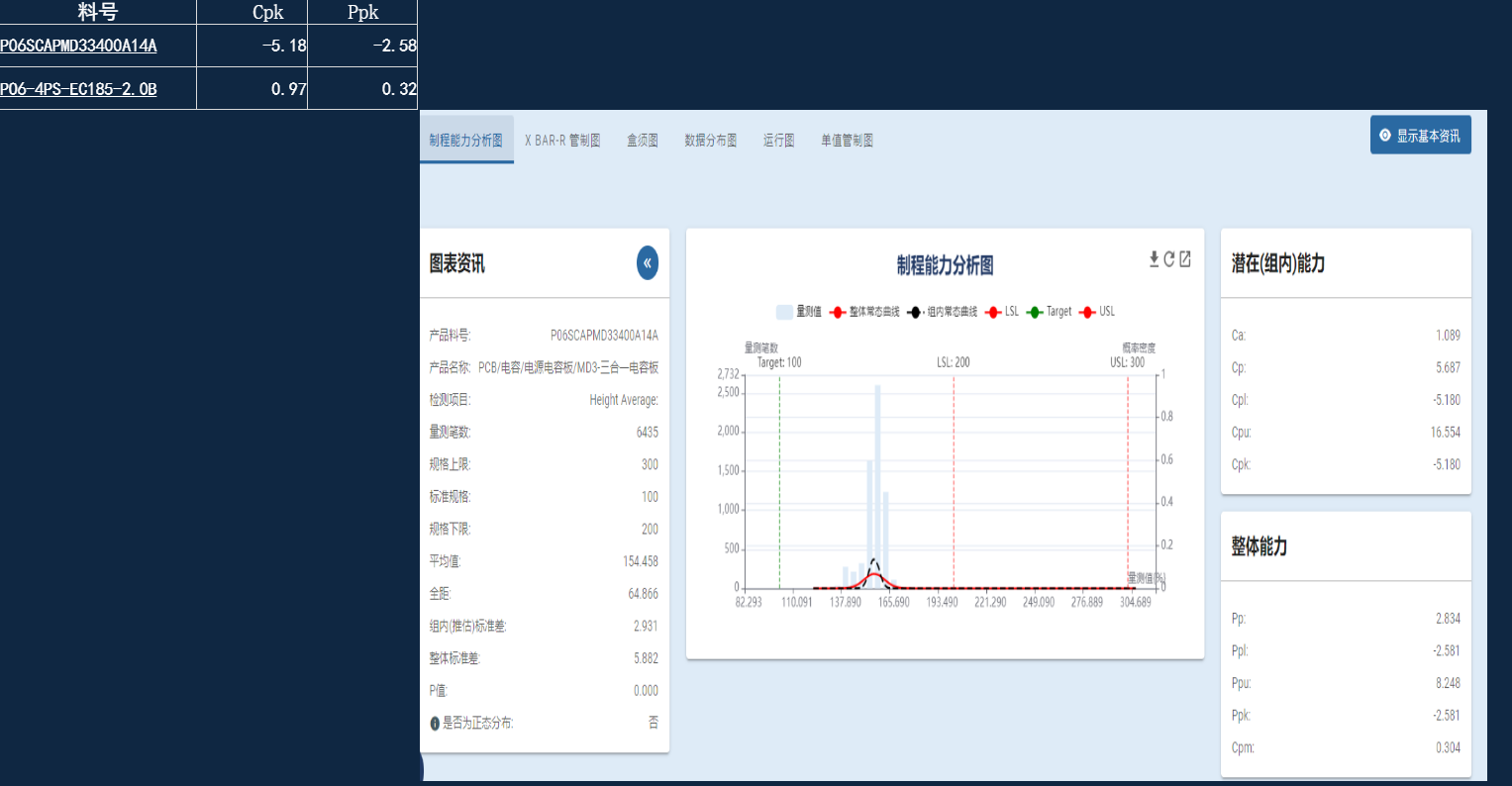The width and height of the screenshot is (1512, 786).
Task: Select the Ppk value -2.58 cell
Action: (x=362, y=46)
